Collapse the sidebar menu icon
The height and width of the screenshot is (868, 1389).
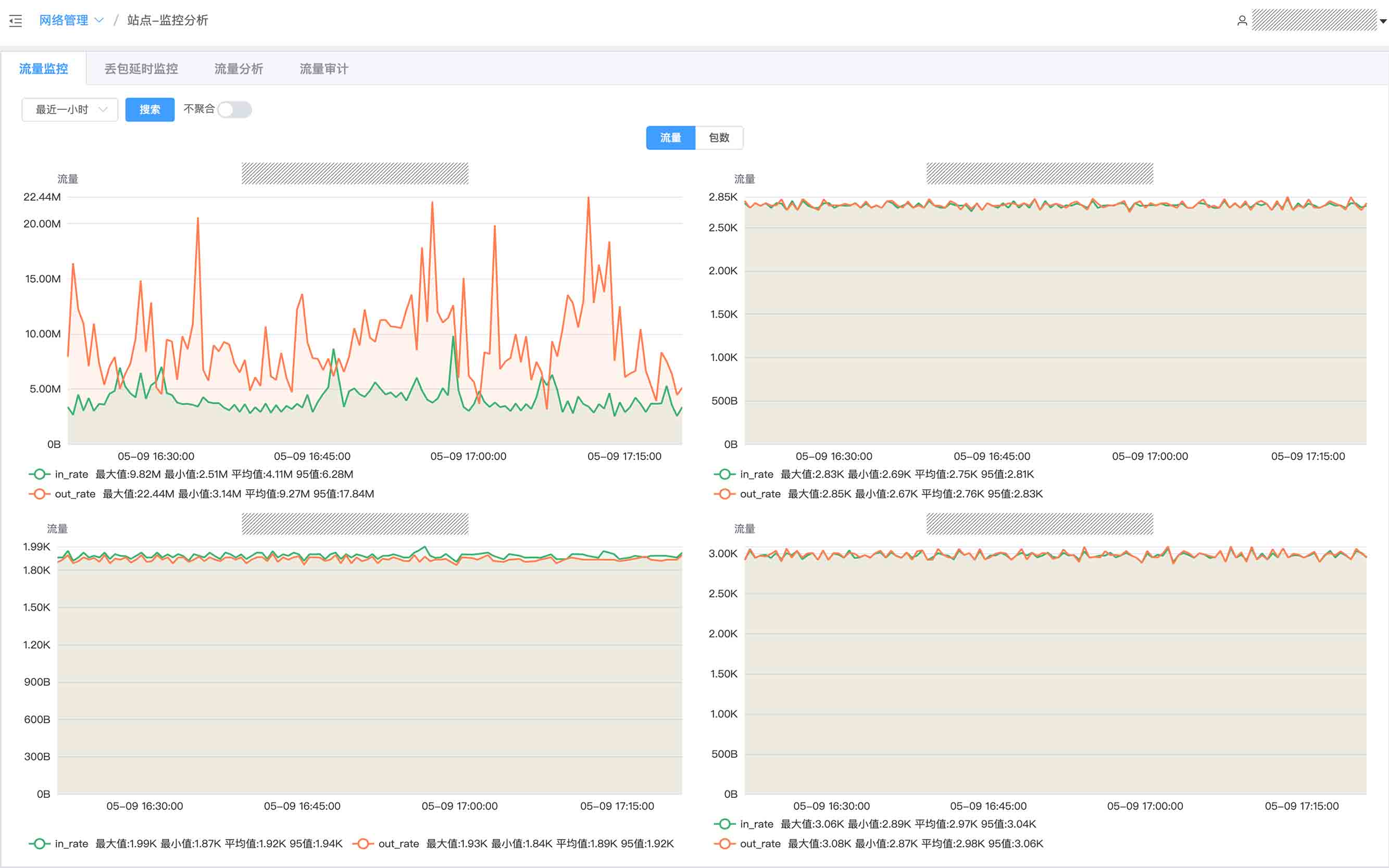[16, 21]
